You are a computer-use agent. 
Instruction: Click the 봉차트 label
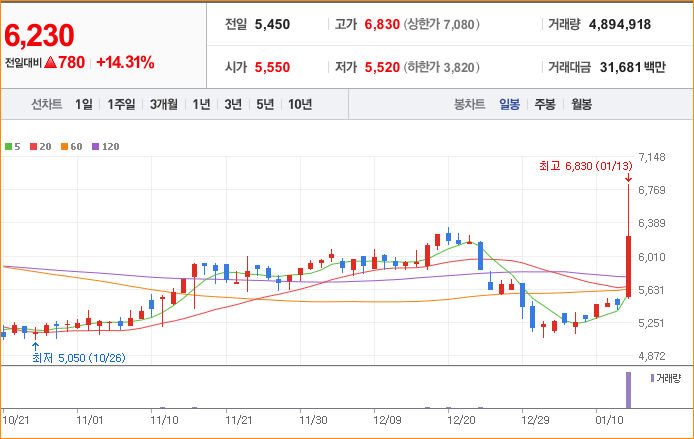pos(470,104)
